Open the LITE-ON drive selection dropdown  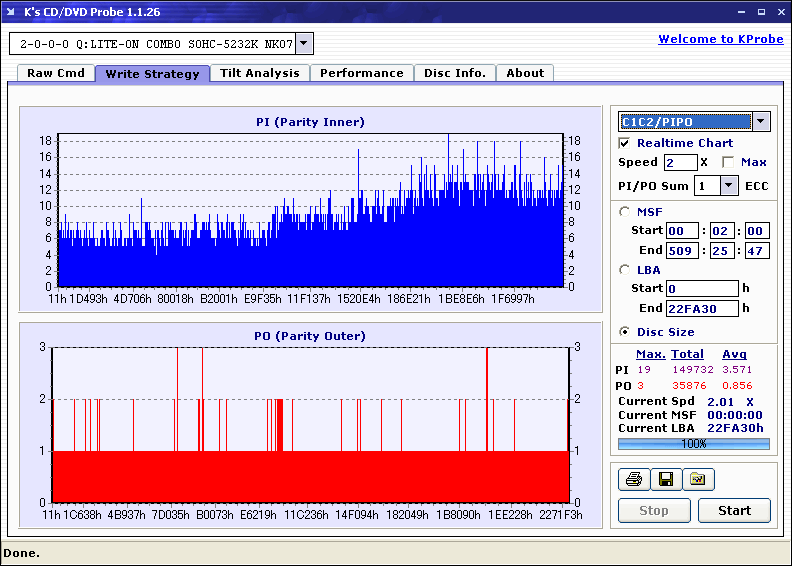coord(305,43)
